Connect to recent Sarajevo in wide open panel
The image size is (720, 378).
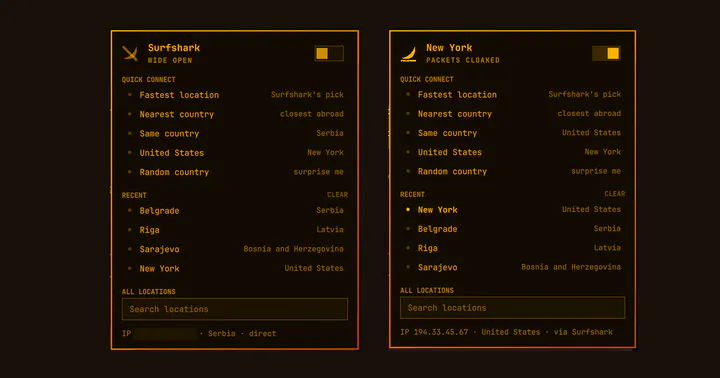pyautogui.click(x=235, y=249)
